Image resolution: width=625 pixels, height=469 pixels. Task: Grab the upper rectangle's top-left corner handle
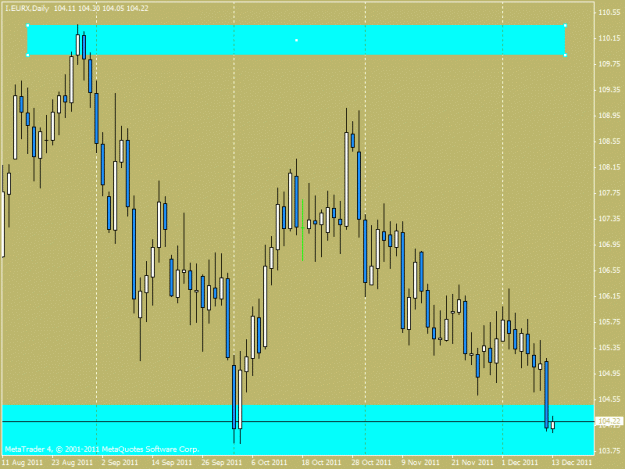coord(28,26)
